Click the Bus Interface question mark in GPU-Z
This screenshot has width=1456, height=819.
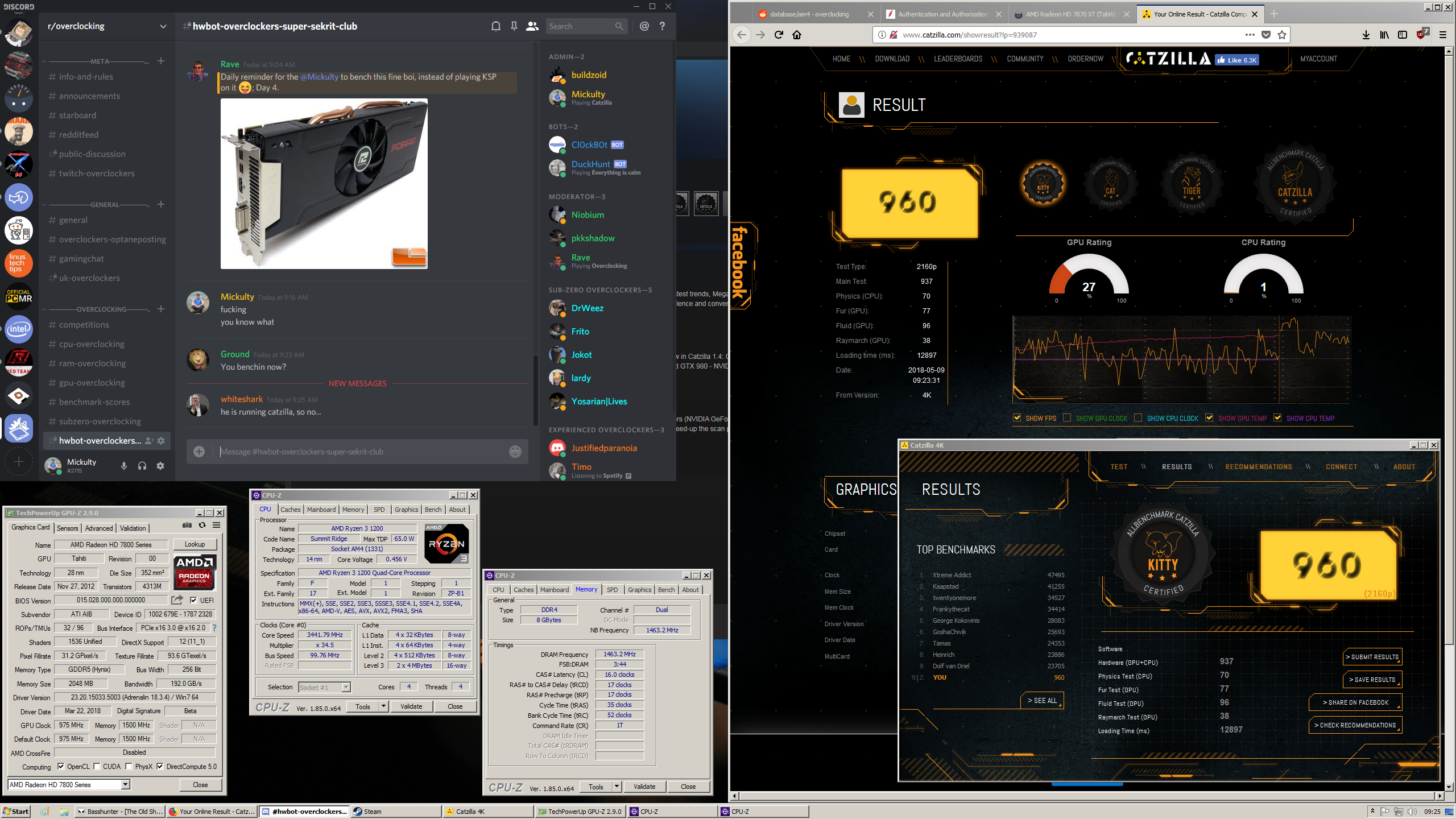214,628
